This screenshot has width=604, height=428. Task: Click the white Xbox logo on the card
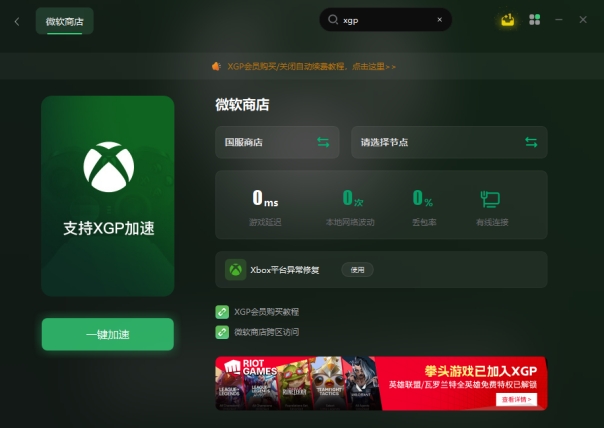109,167
